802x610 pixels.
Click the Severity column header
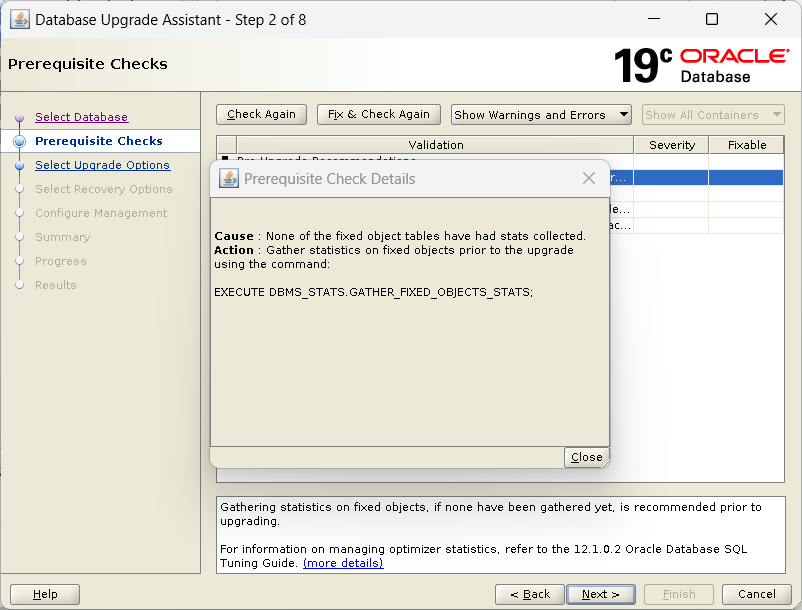(x=671, y=145)
